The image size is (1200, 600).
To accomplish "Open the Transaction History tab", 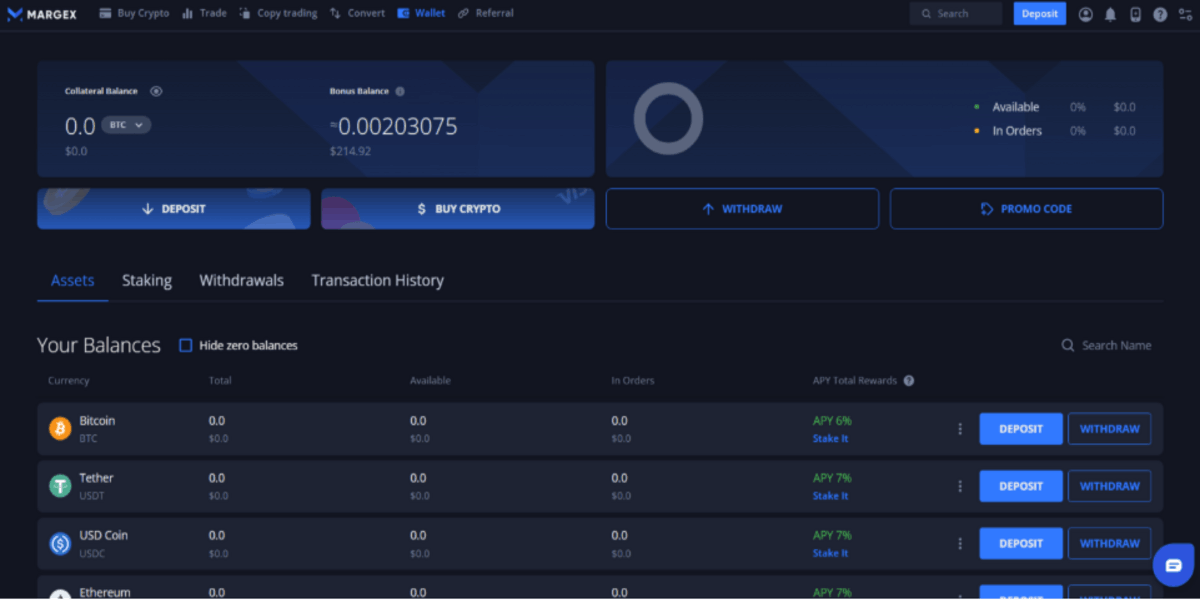I will [x=377, y=281].
